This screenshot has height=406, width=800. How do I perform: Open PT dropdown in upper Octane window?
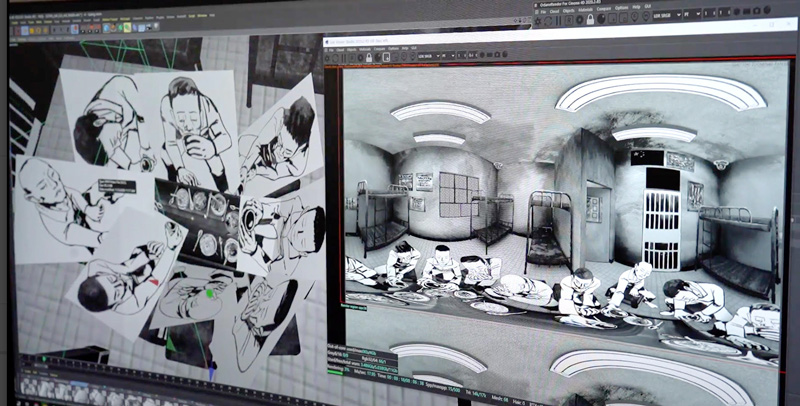coord(693,14)
